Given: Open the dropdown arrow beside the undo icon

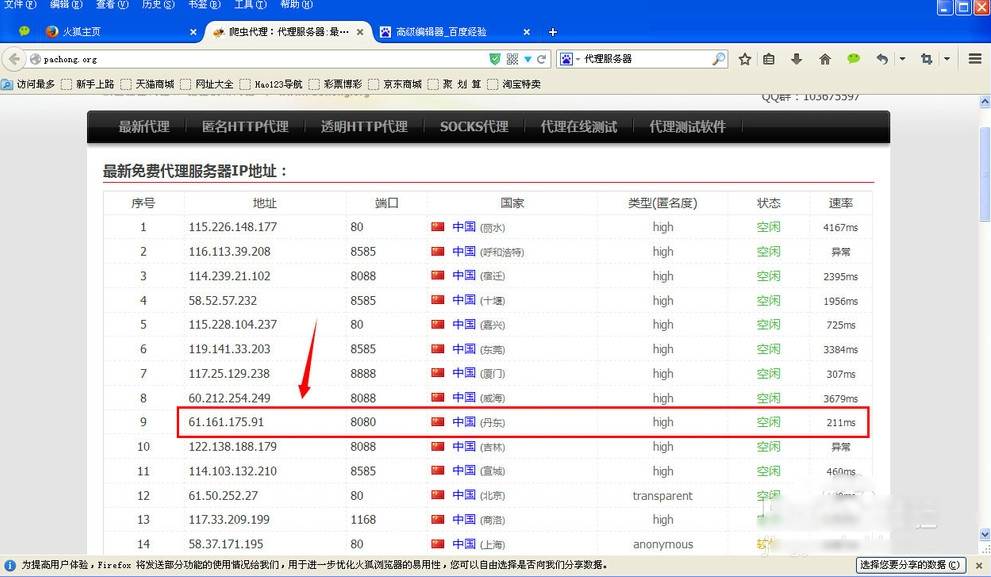Looking at the screenshot, I should point(902,59).
